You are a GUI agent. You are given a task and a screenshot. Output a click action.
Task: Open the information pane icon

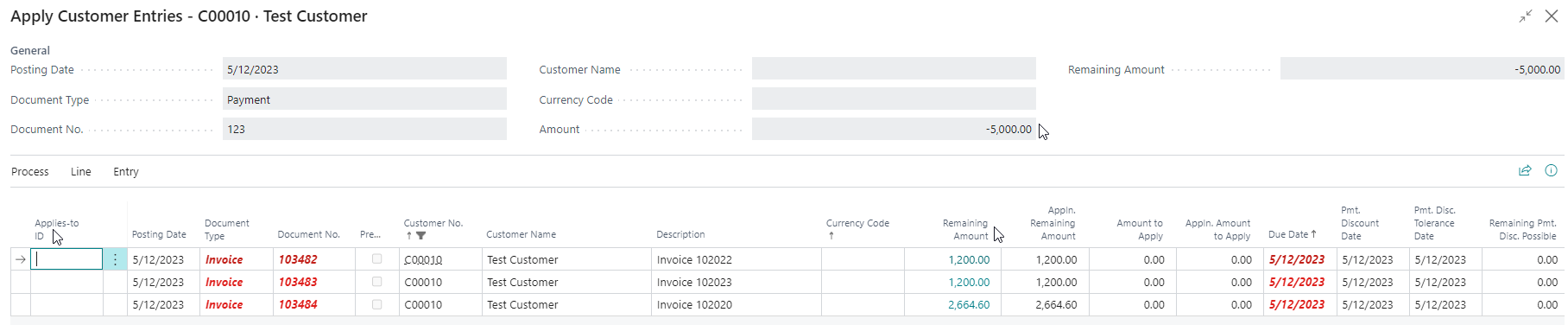pyautogui.click(x=1551, y=171)
